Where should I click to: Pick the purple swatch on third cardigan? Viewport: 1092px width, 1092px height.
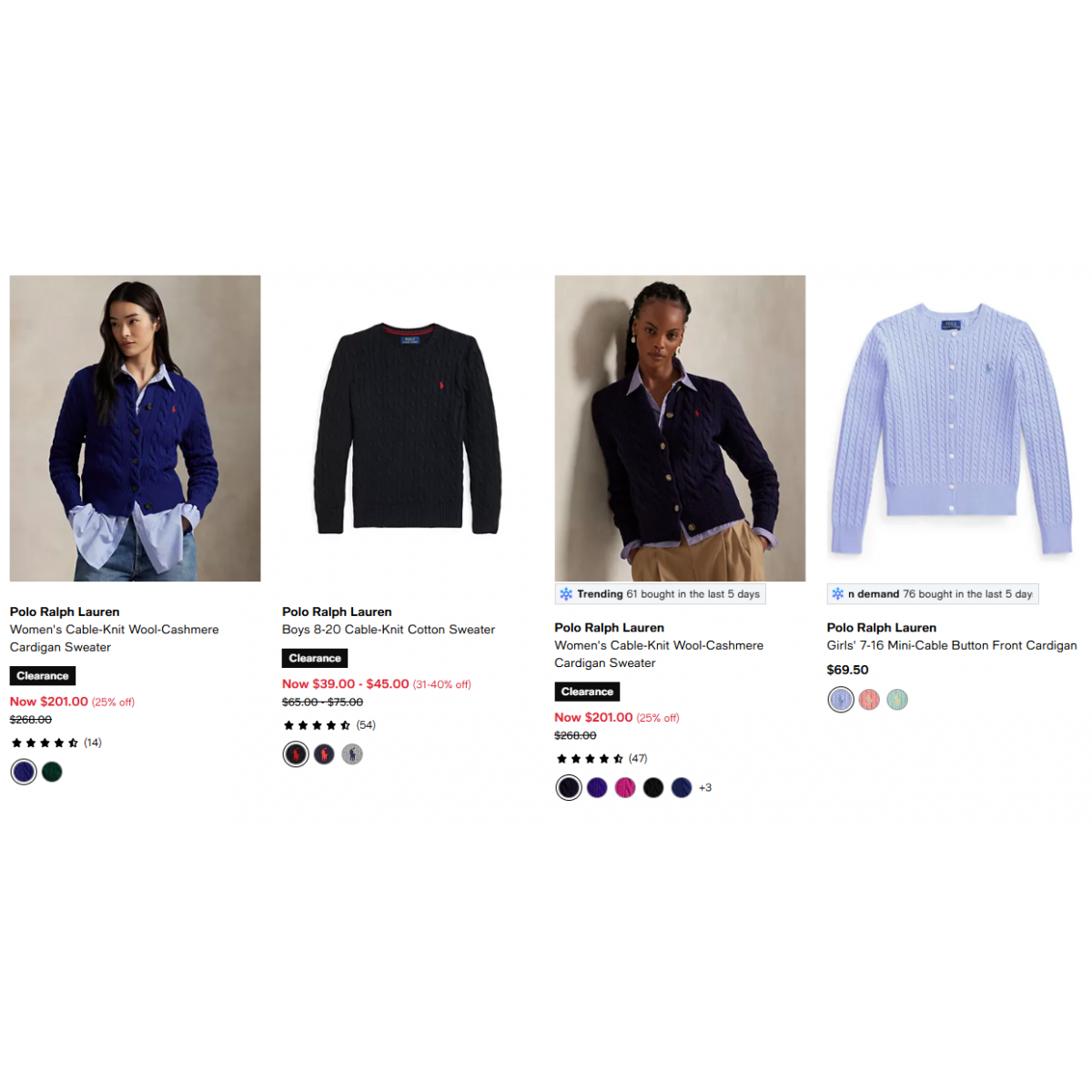click(597, 788)
